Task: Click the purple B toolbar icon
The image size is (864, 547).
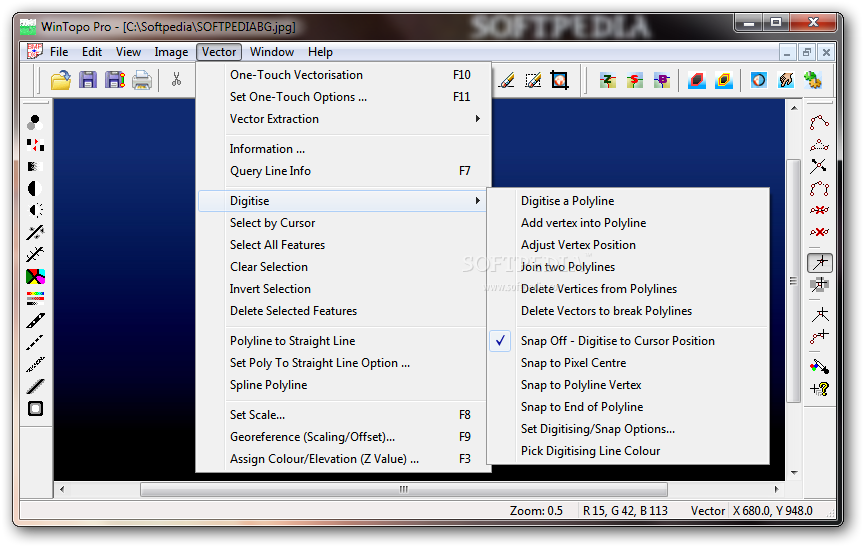Action: tap(661, 80)
